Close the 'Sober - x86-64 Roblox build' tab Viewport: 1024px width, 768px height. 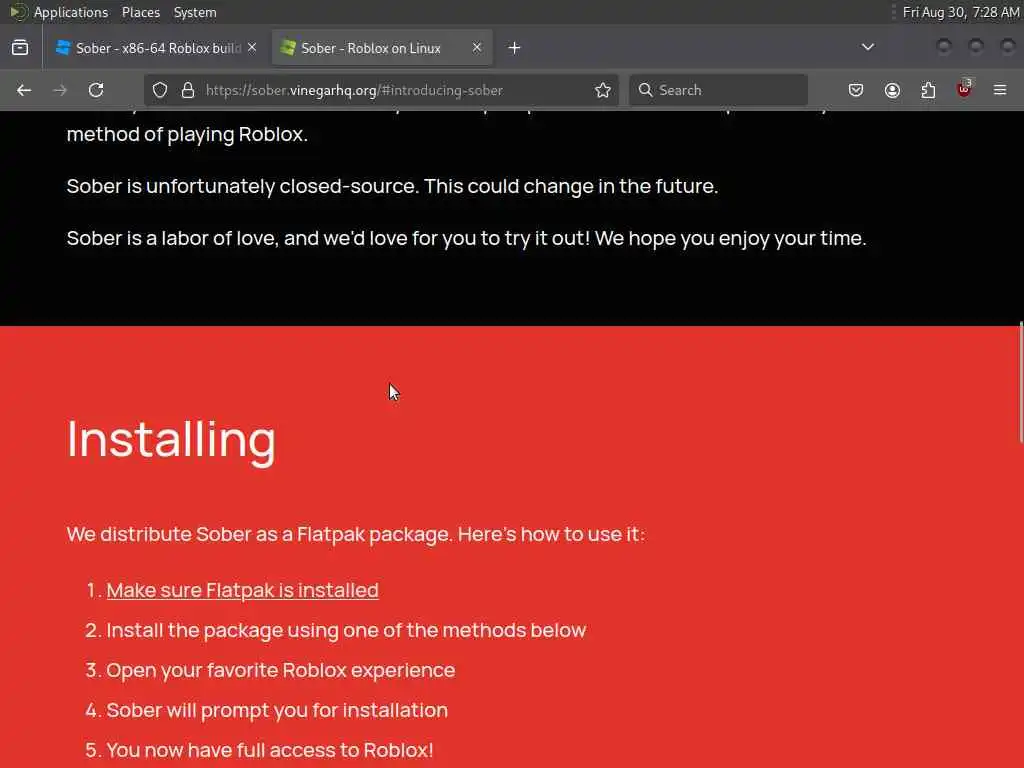[252, 48]
